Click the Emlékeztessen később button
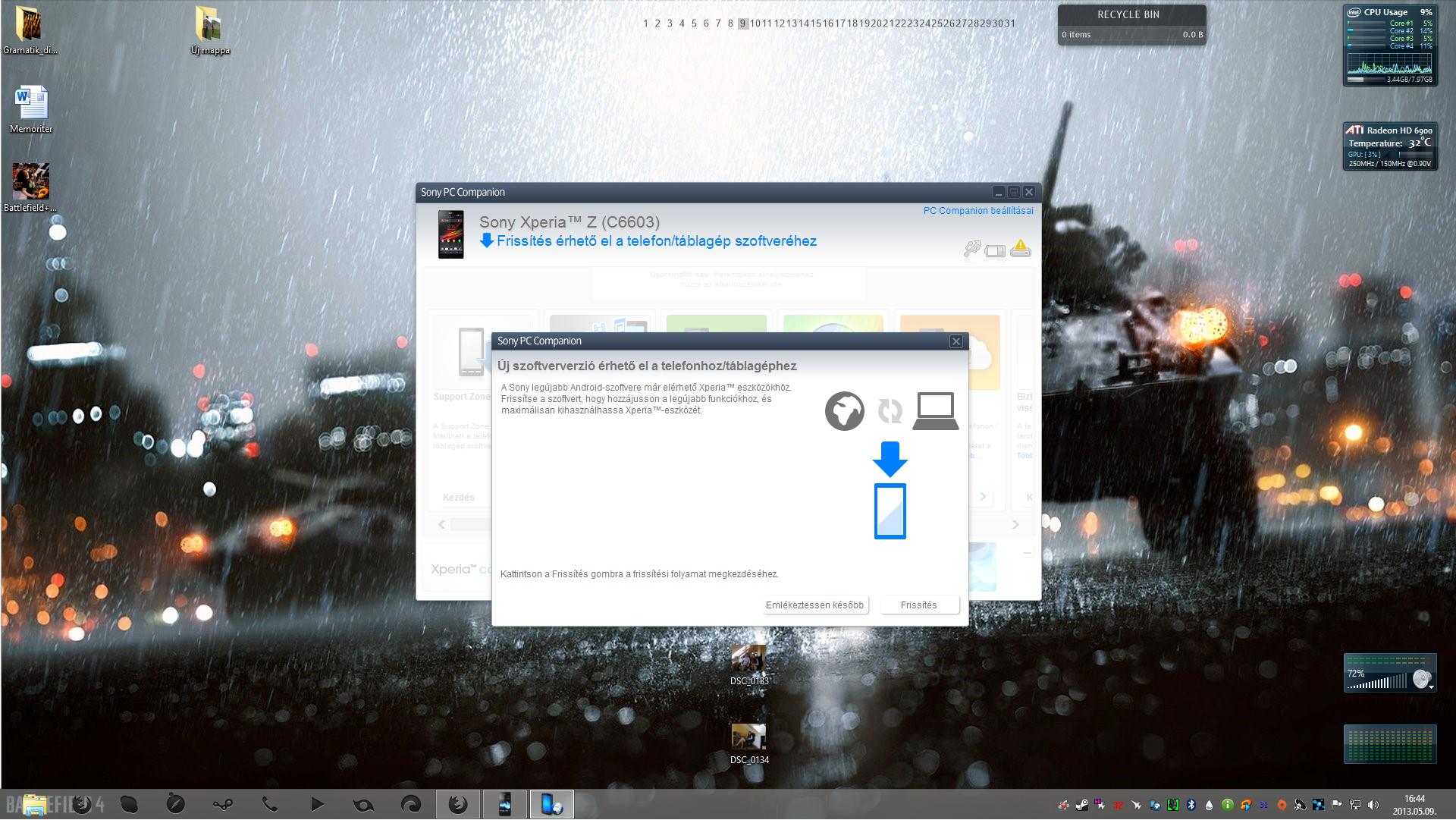Viewport: 1456px width, 820px height. point(814,605)
